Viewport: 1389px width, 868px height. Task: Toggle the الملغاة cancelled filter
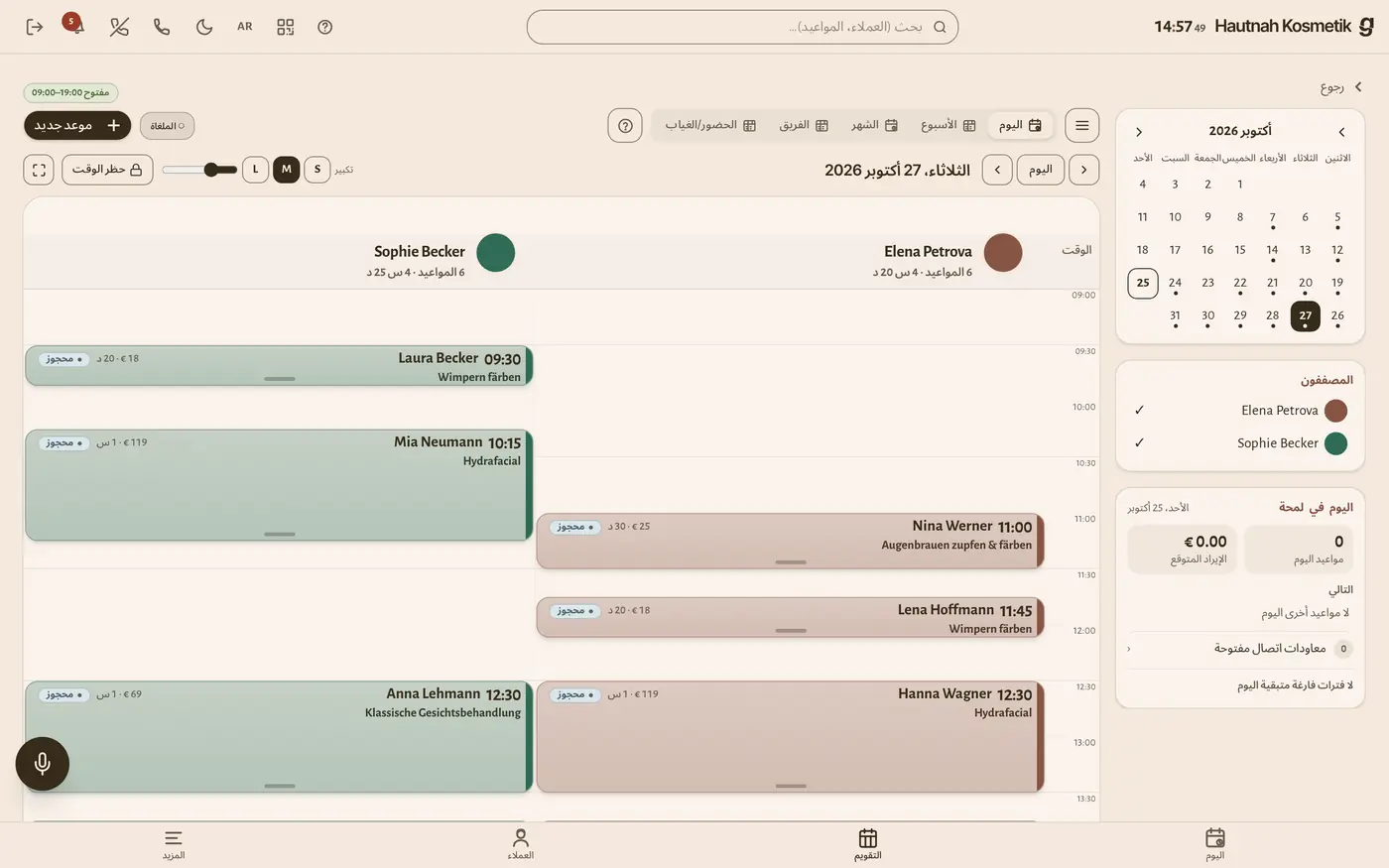coord(168,126)
